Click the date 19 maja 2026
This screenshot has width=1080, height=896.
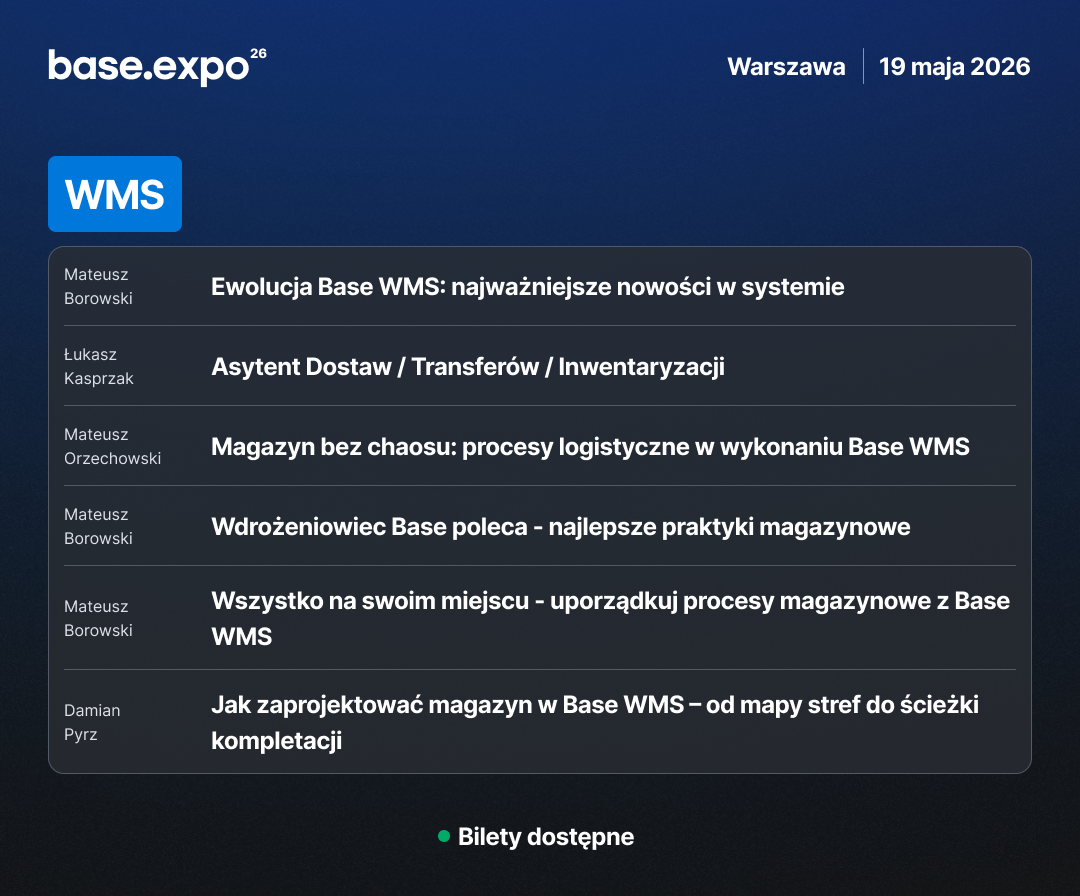pos(954,66)
